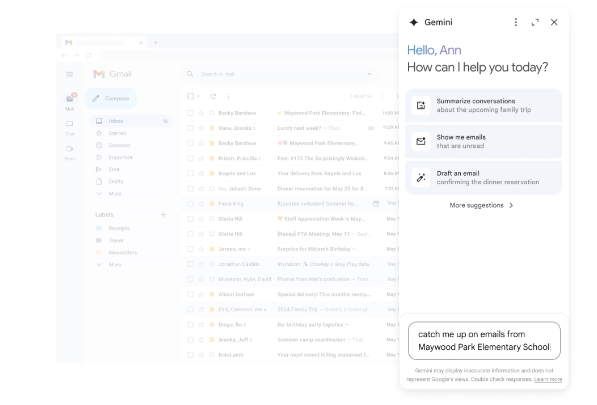The width and height of the screenshot is (597, 405).
Task: Select the Show me emails unread suggestion
Action: tap(483, 141)
